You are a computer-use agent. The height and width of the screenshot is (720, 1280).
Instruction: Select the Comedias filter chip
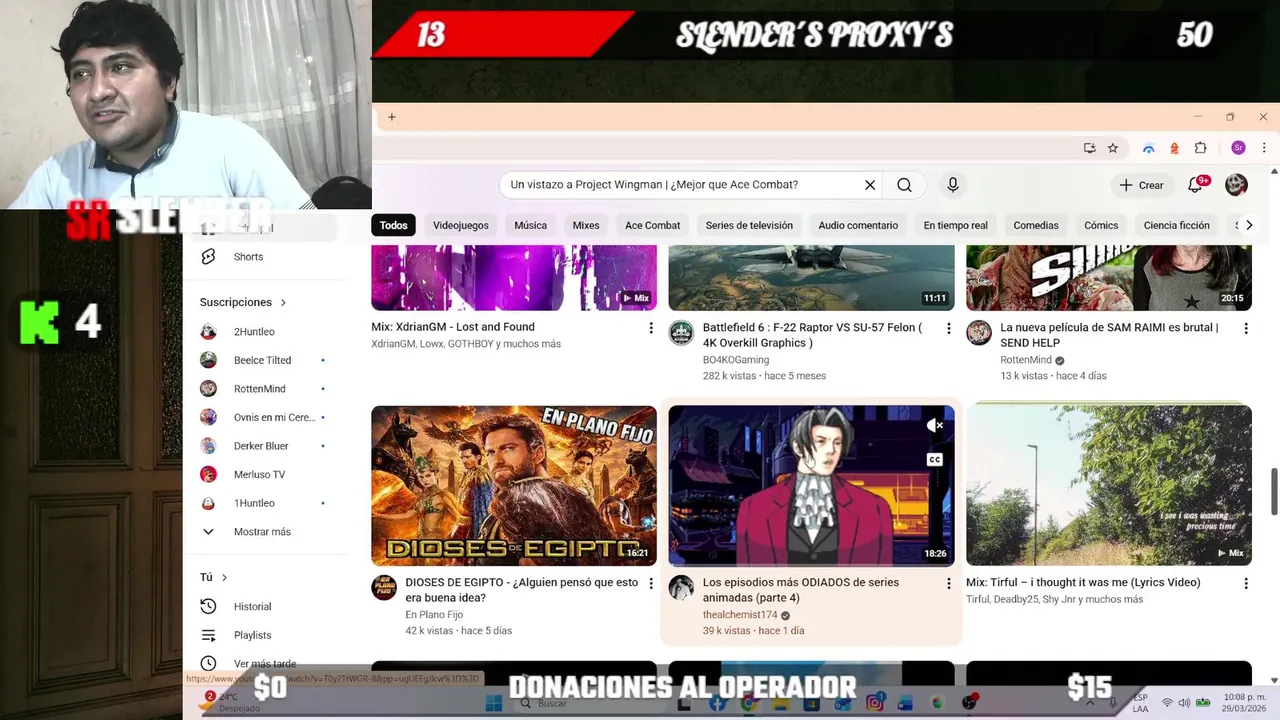[x=1036, y=225]
